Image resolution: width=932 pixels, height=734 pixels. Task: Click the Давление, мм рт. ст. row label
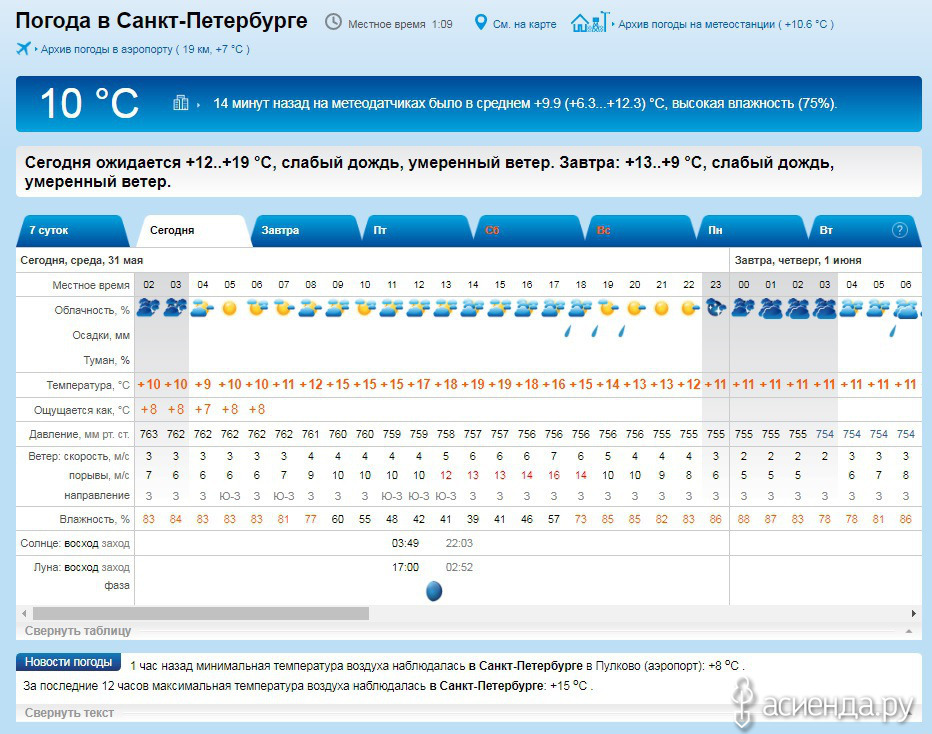point(79,434)
